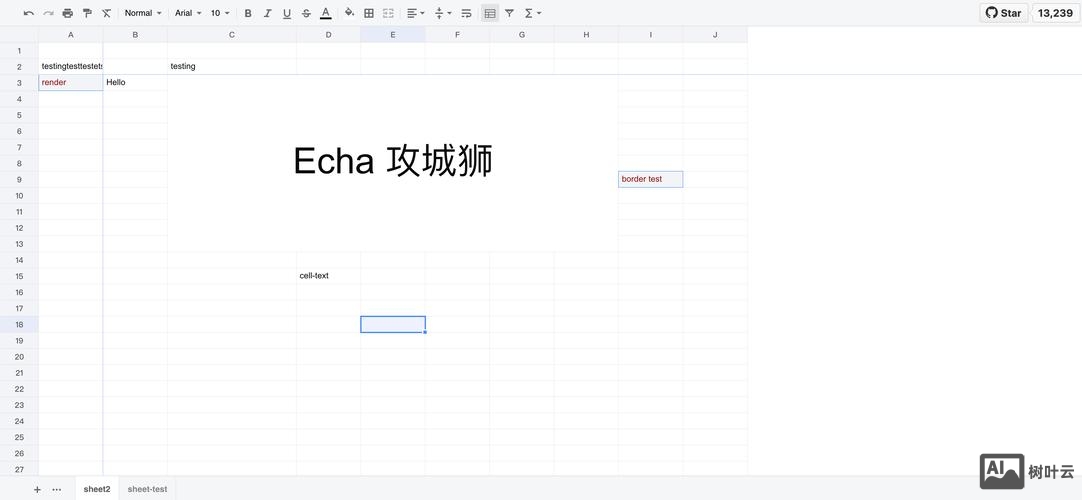The image size is (1082, 500).
Task: Open the borders options icon
Action: click(369, 13)
